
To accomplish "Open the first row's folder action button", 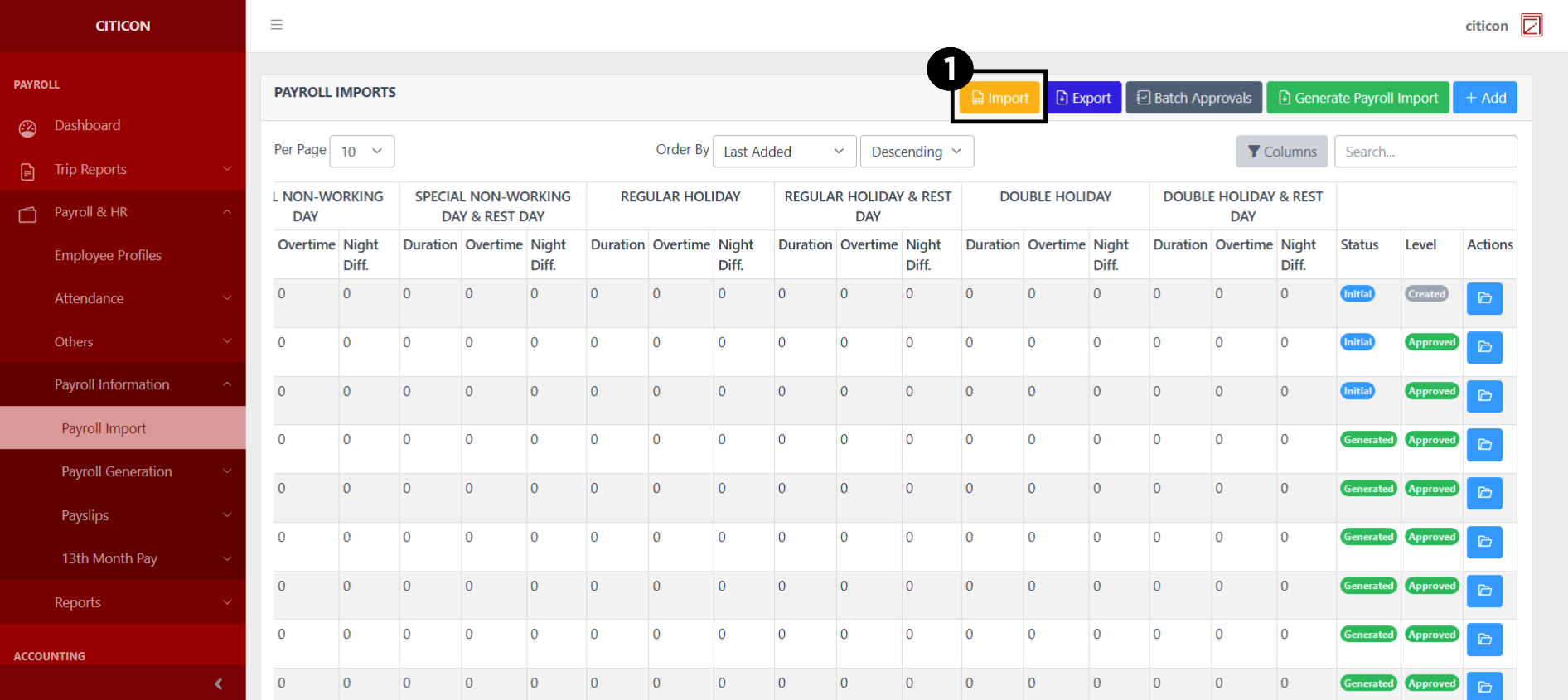I will (x=1483, y=298).
